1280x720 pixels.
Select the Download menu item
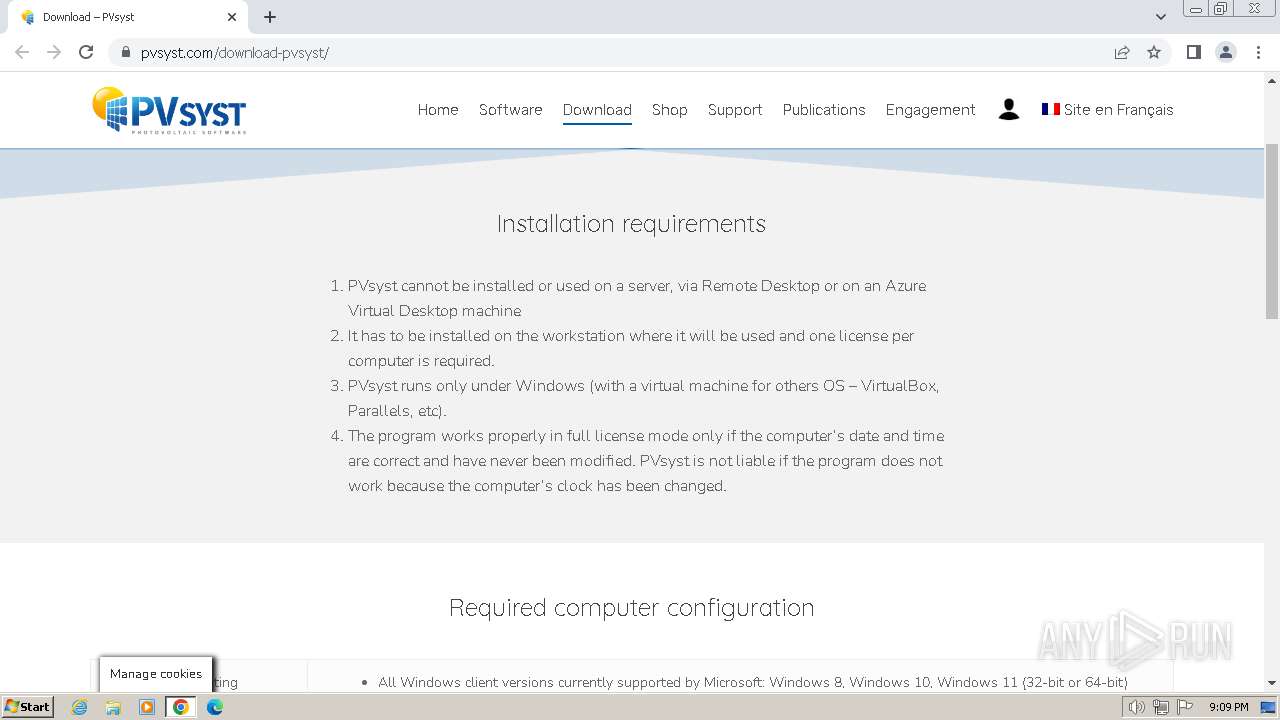click(597, 110)
